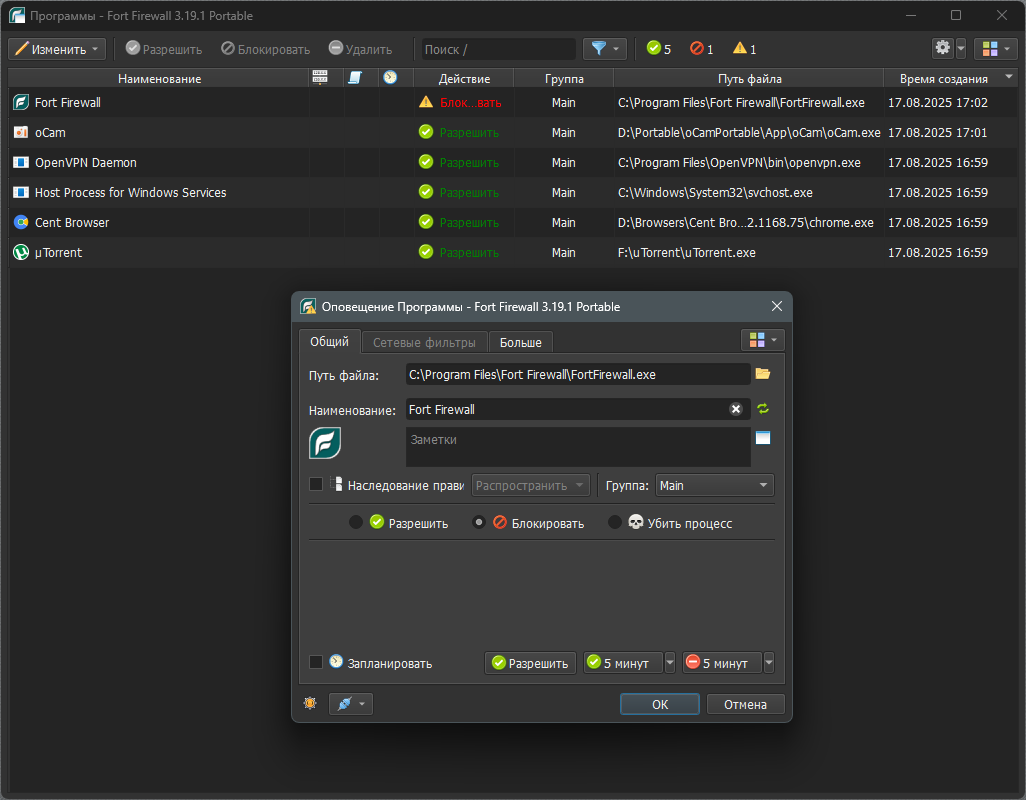Click the colored tiles icon in main toolbar
Image resolution: width=1026 pixels, height=800 pixels.
[990, 49]
